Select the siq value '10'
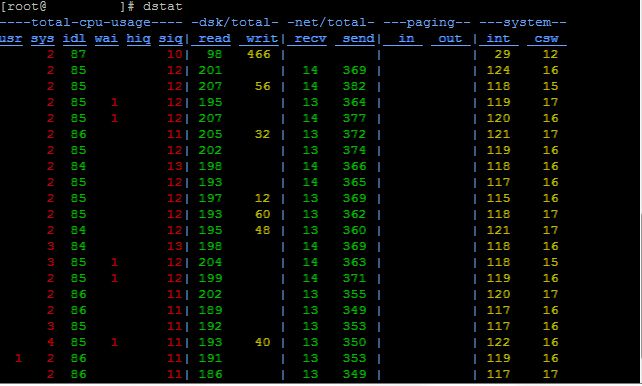 [174, 54]
